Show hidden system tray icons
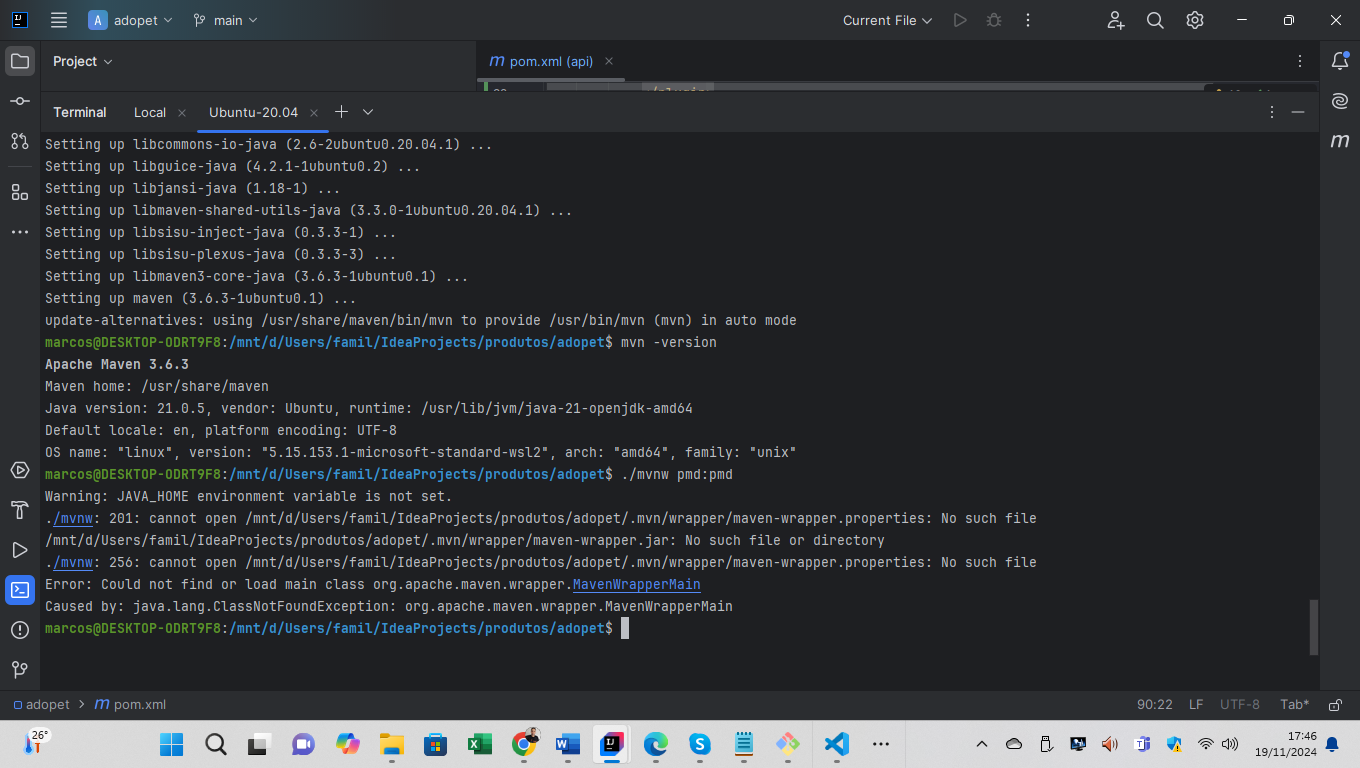This screenshot has width=1360, height=768. 982,744
